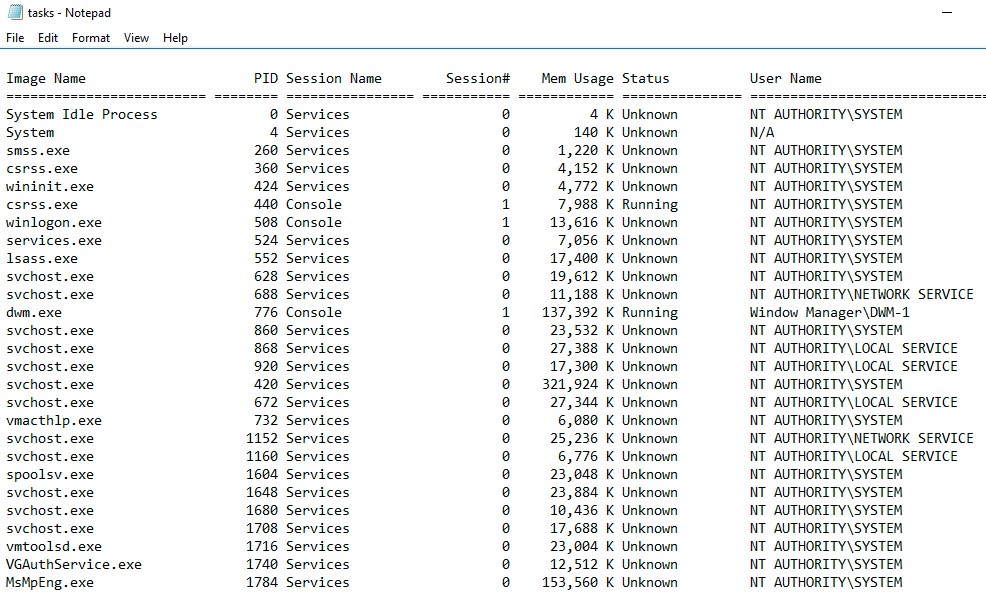This screenshot has height=602, width=986.
Task: Place cursor on the 'Image Name' header text
Action: (x=46, y=78)
